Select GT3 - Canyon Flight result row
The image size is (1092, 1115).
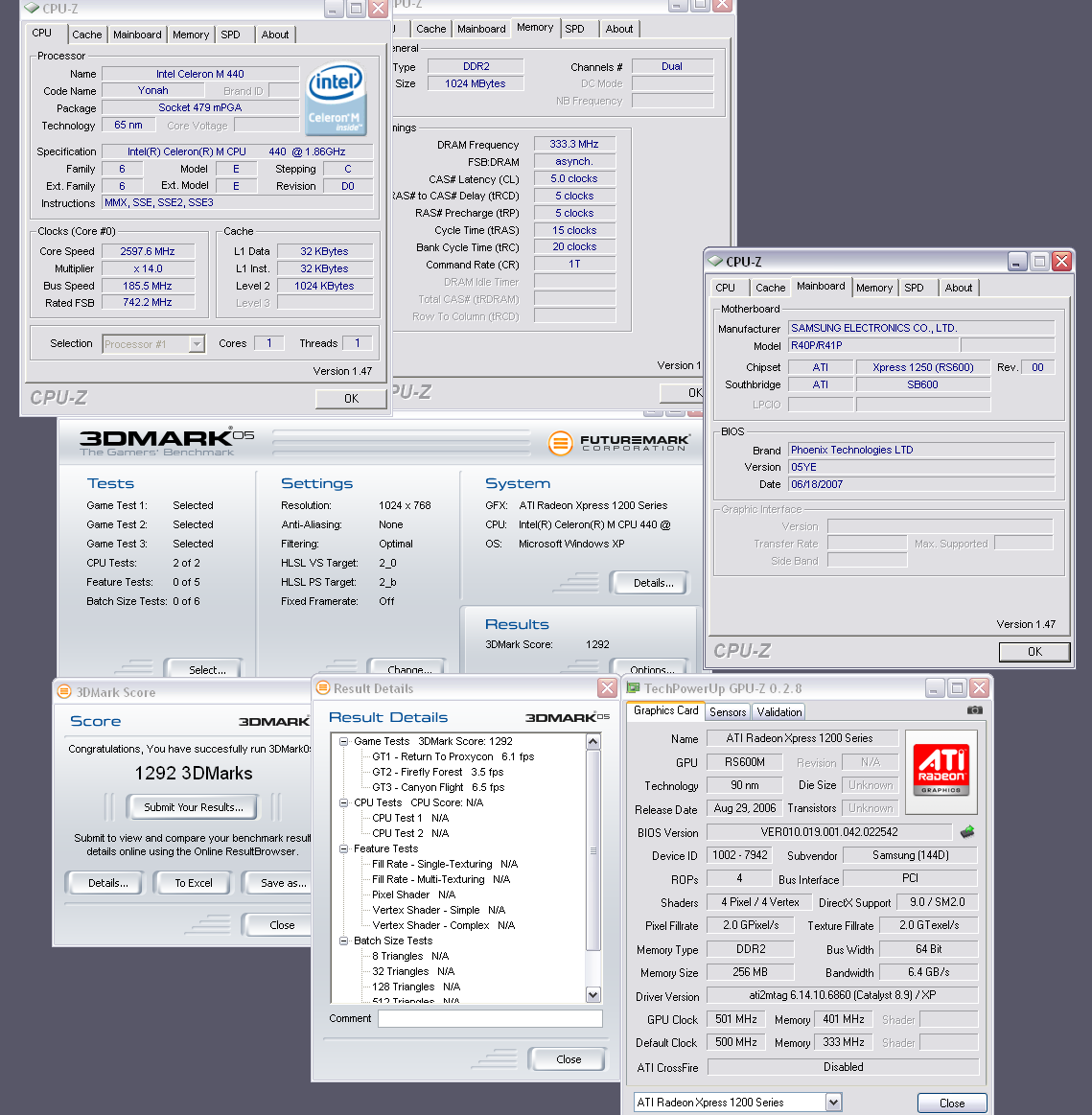pyautogui.click(x=438, y=787)
